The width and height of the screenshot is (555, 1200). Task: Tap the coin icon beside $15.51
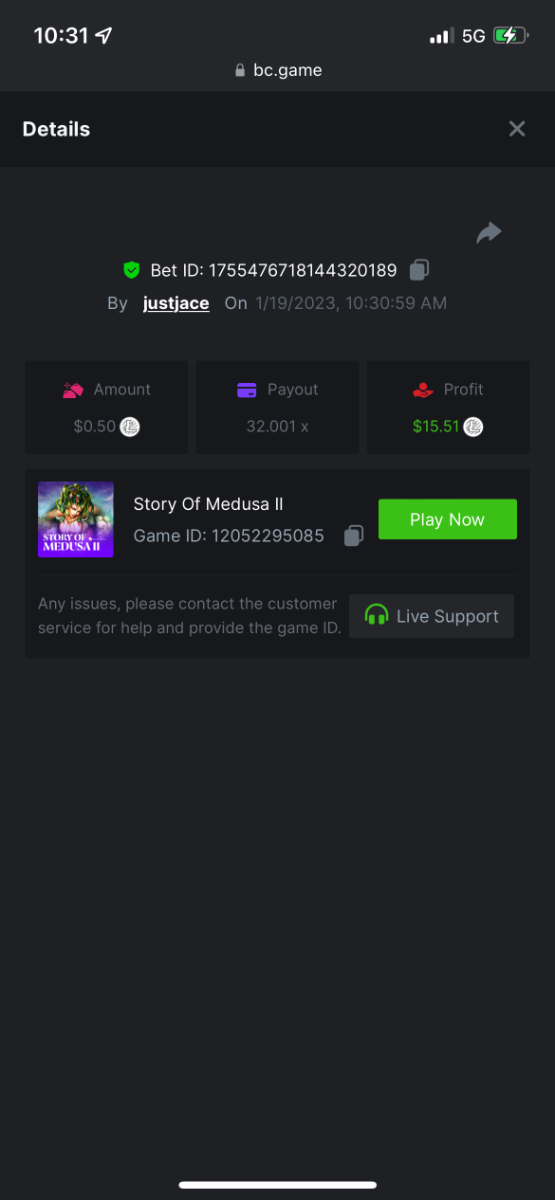click(x=473, y=427)
